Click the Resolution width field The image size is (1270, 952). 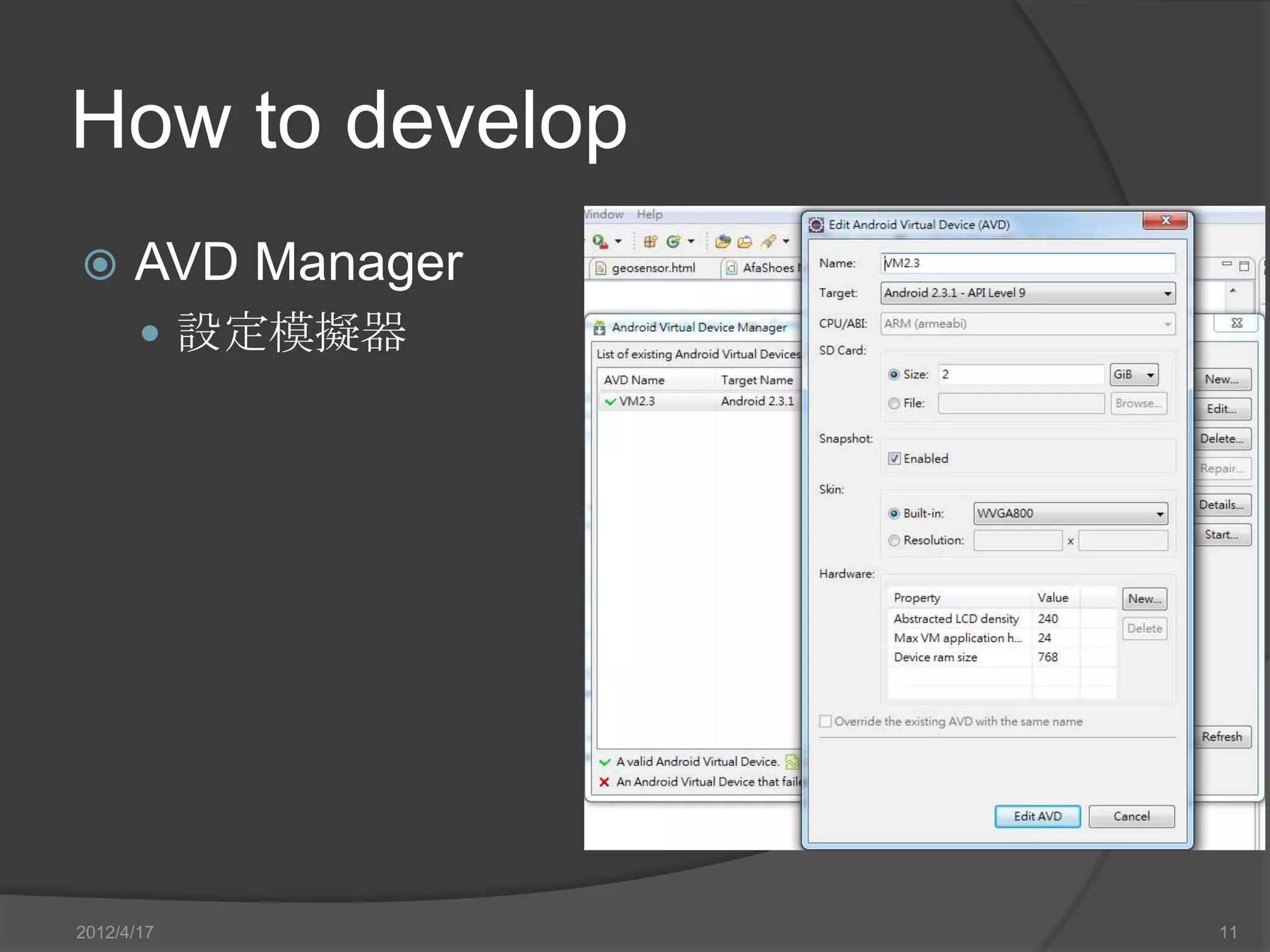(x=1018, y=540)
